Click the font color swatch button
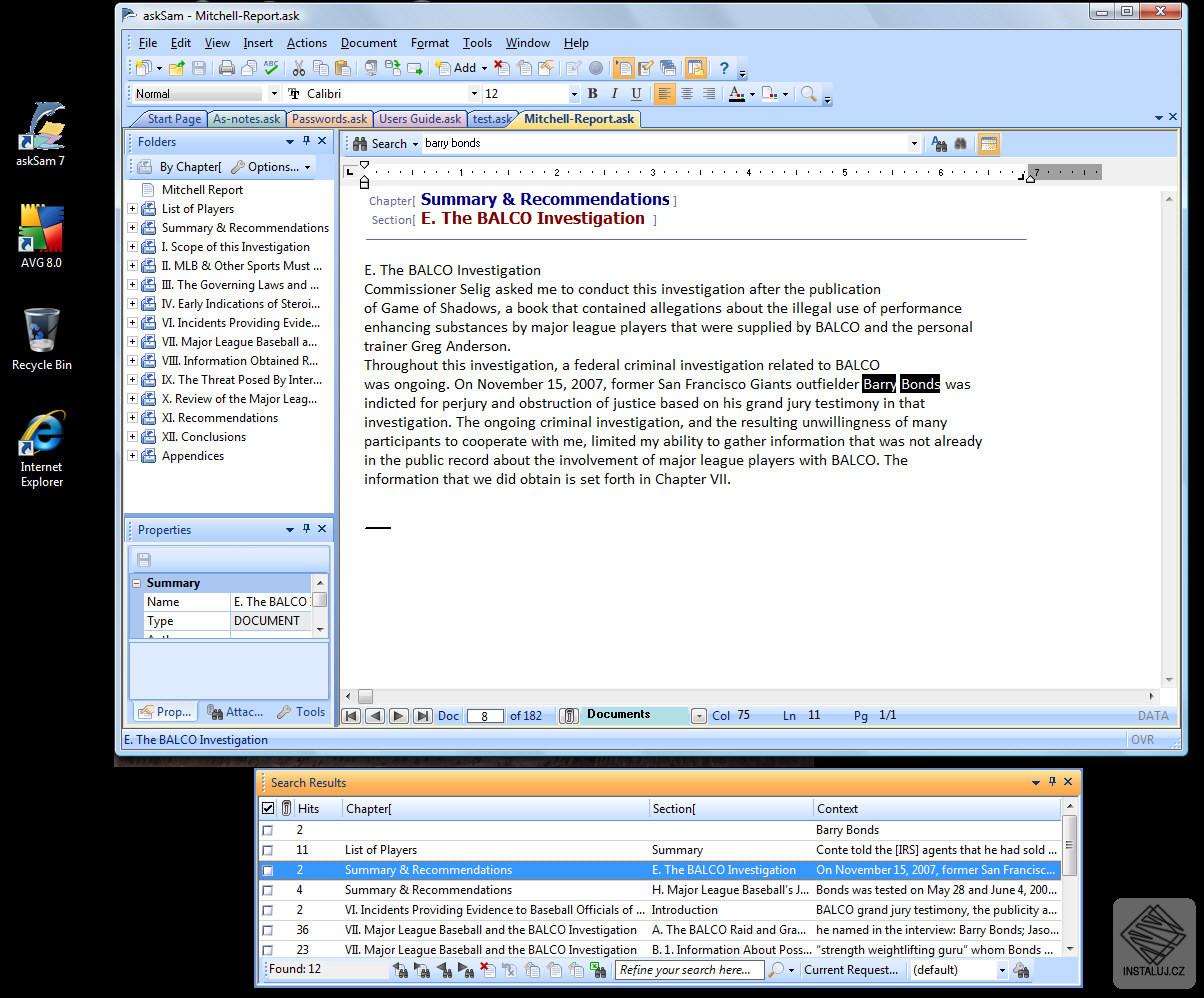This screenshot has height=998, width=1204. [x=736, y=94]
